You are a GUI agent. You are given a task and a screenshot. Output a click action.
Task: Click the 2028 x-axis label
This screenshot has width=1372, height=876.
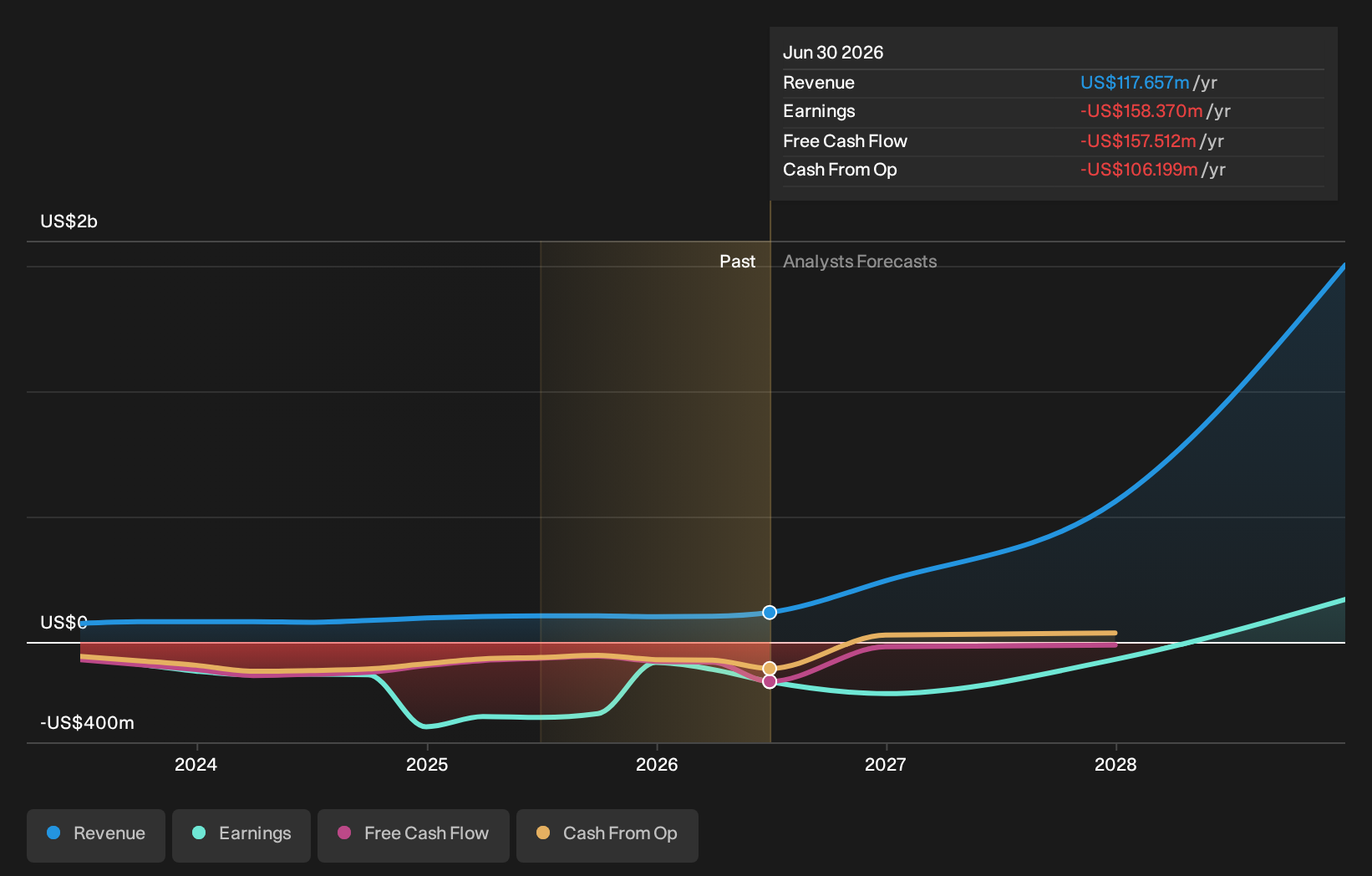1115,765
